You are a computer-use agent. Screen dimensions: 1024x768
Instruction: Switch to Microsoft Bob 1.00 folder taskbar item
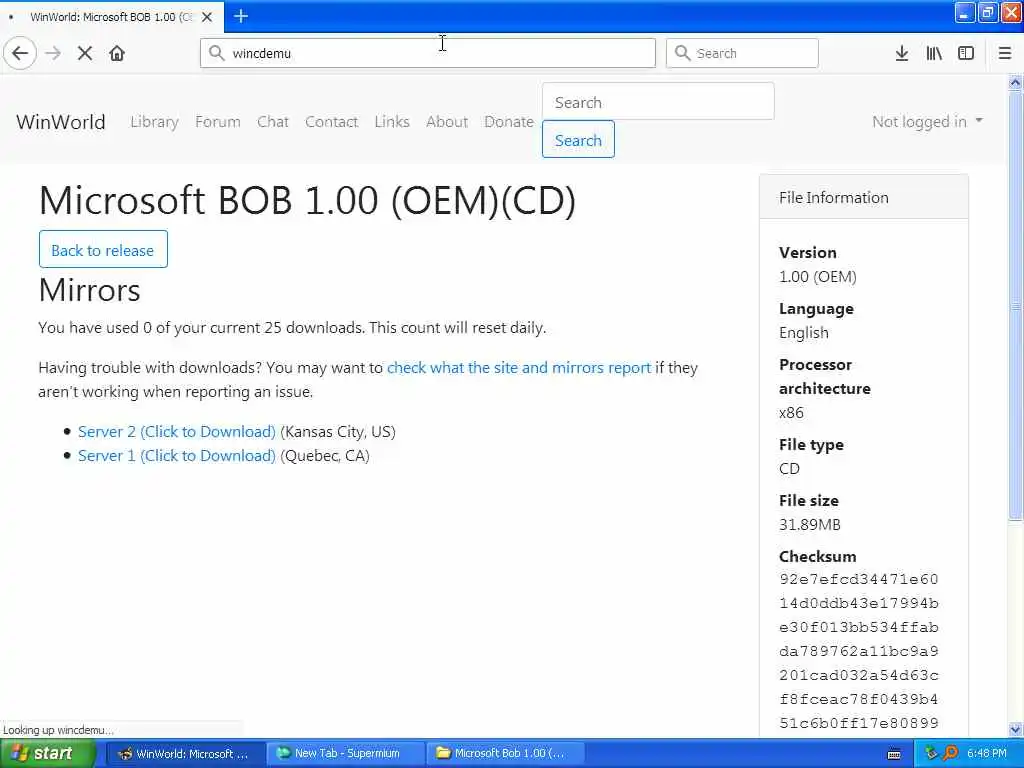pyautogui.click(x=506, y=753)
